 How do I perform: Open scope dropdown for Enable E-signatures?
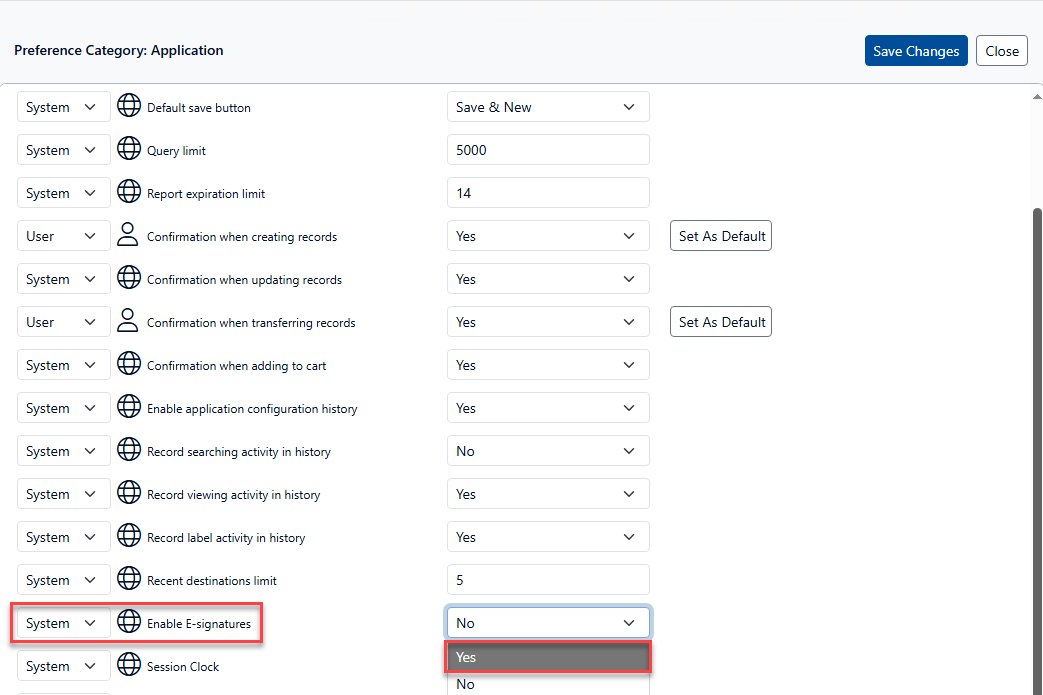coord(64,623)
